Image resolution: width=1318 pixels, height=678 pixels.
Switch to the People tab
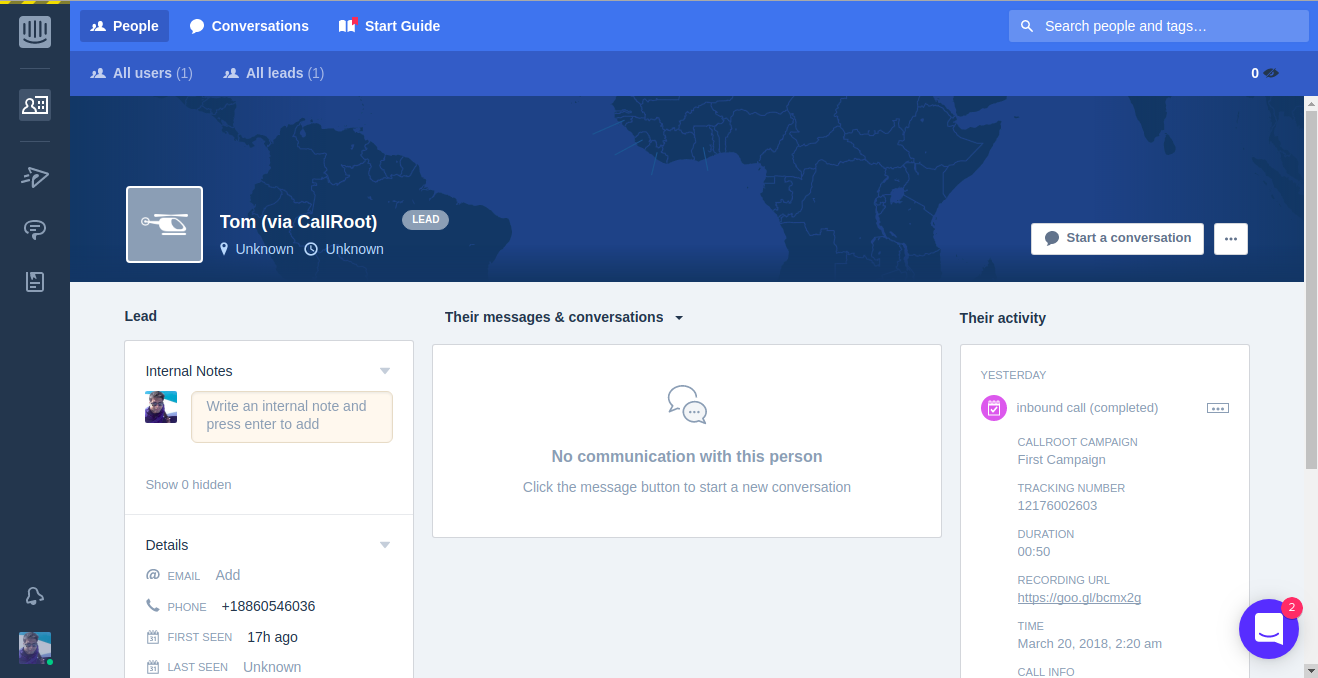(x=125, y=26)
